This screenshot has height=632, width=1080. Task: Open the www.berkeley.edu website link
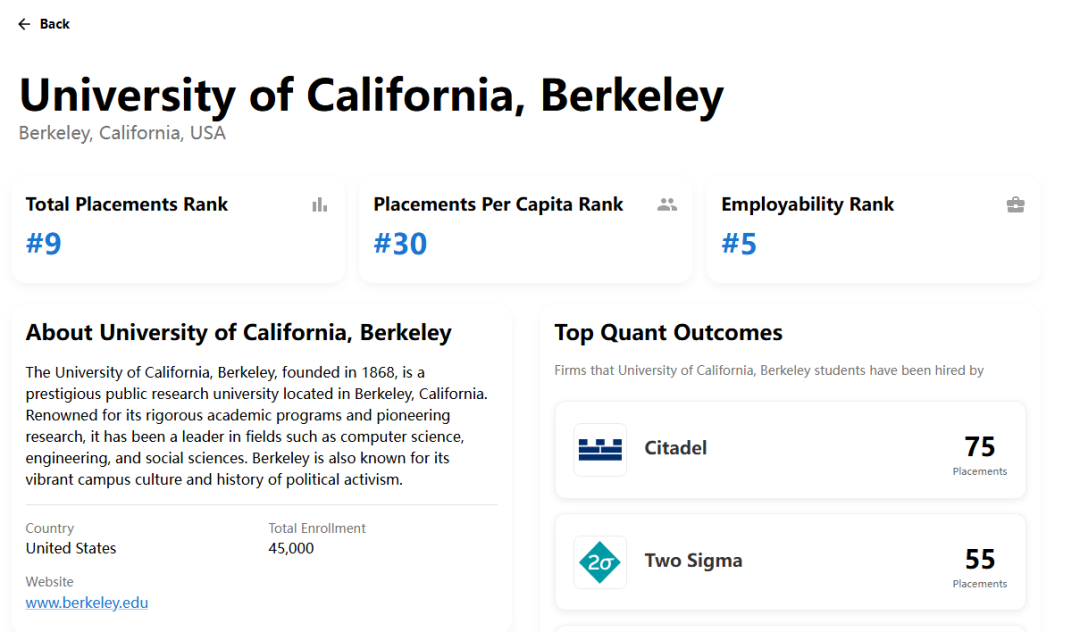point(87,603)
